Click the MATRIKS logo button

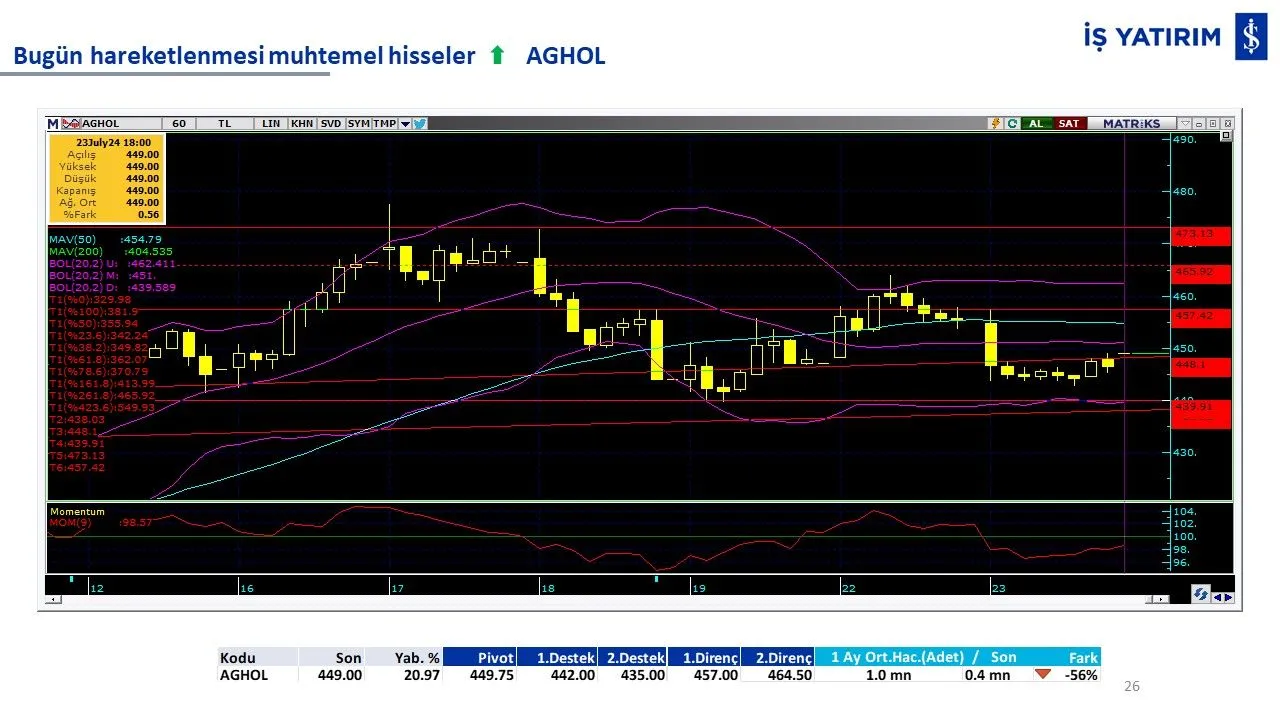[1132, 123]
